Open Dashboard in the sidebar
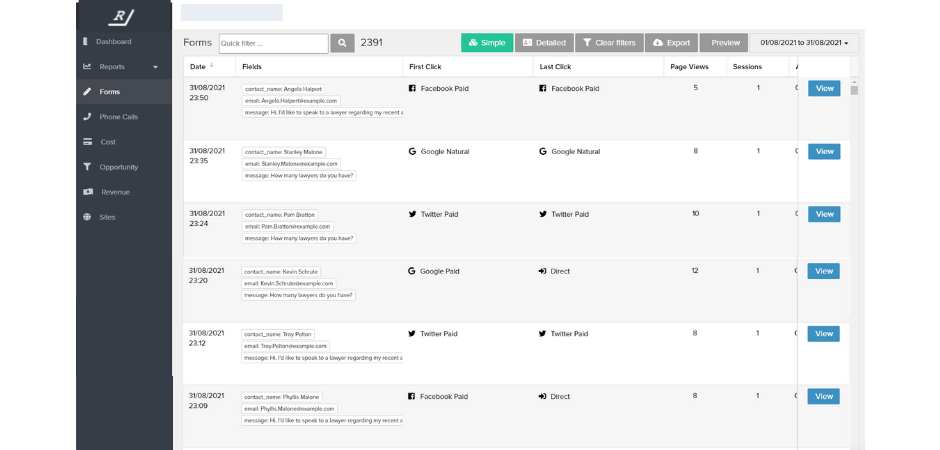 tap(112, 42)
